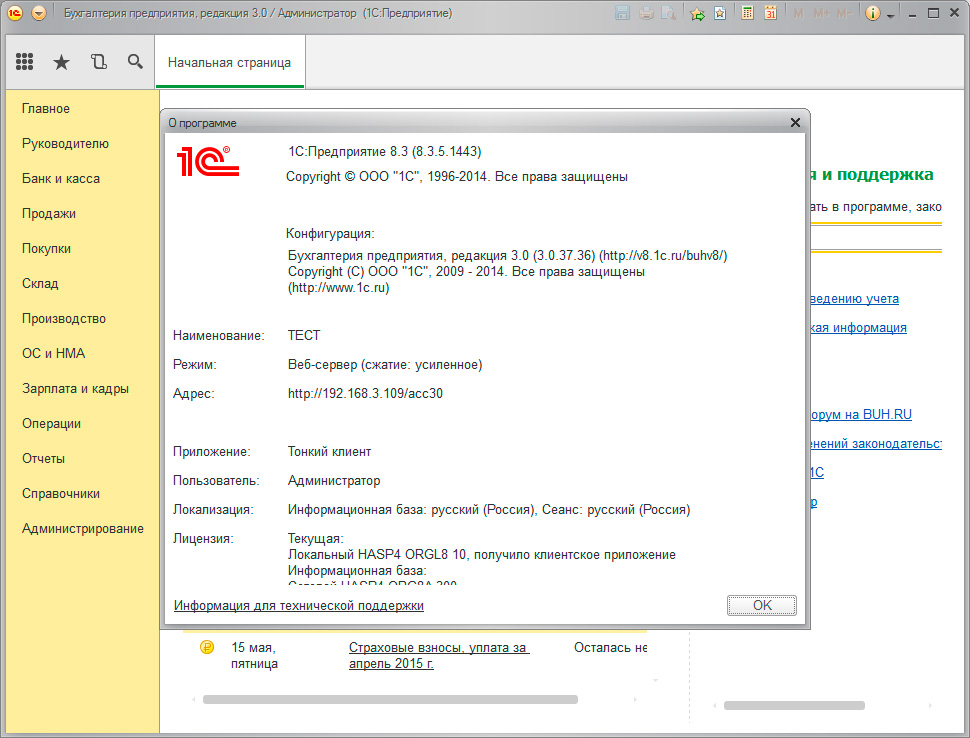The image size is (970, 738).
Task: Open the Calculator icon
Action: pyautogui.click(x=747, y=13)
